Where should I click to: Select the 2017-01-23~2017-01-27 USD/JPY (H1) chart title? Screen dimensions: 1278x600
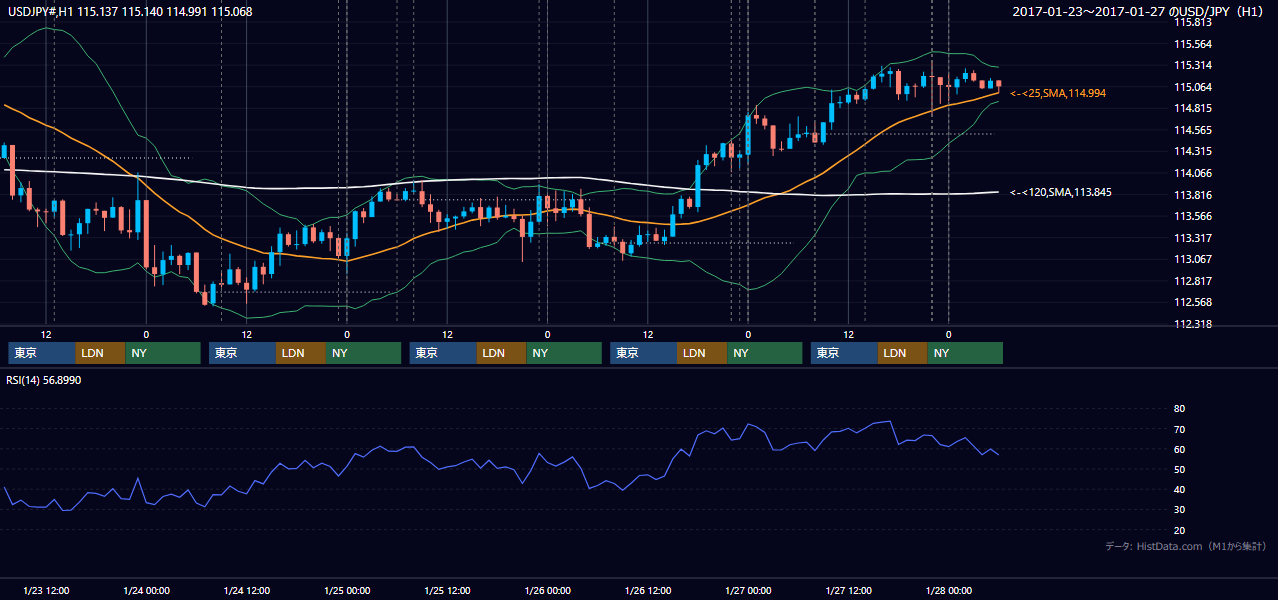pyautogui.click(x=1140, y=12)
